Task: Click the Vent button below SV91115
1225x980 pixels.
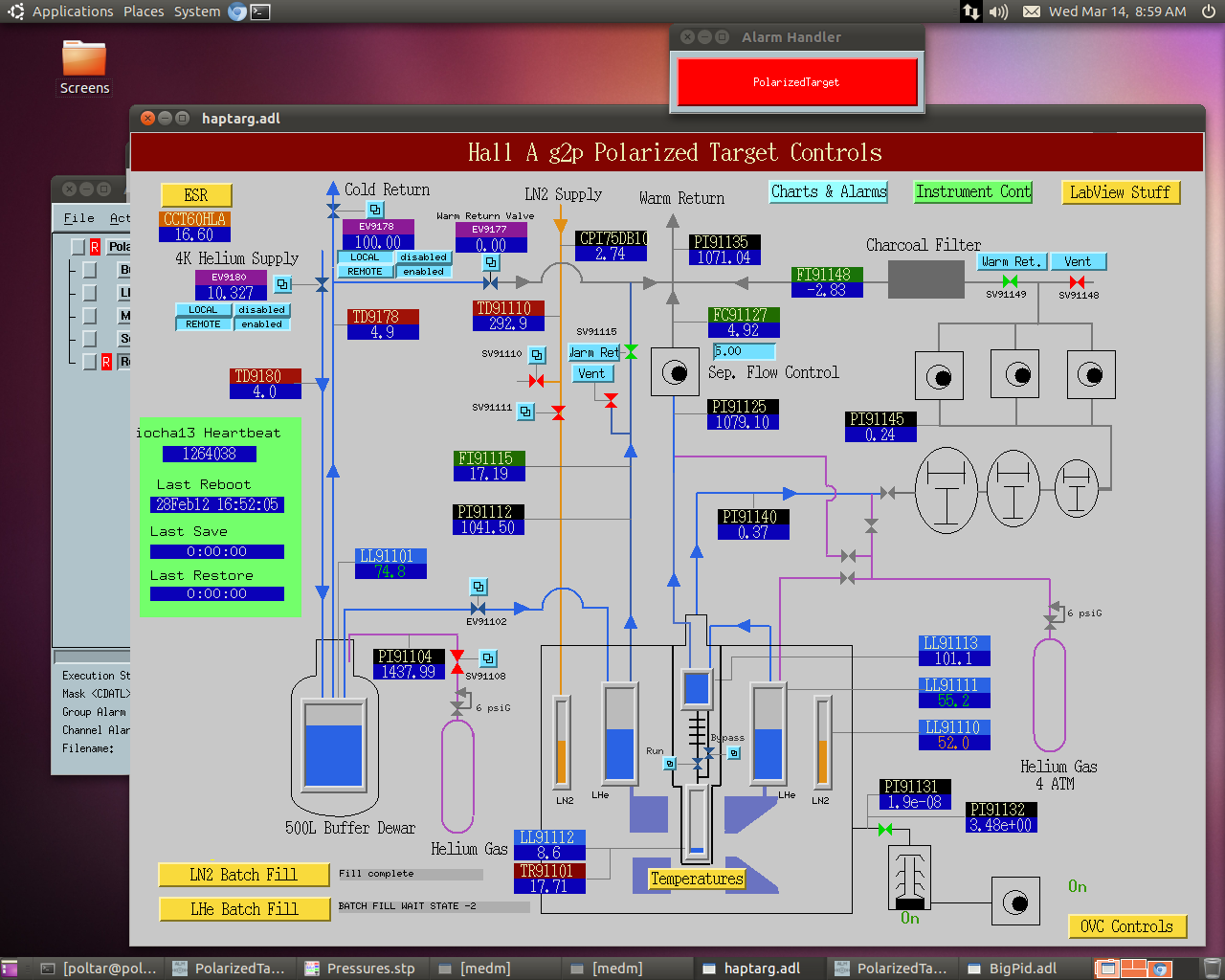Action: click(591, 373)
